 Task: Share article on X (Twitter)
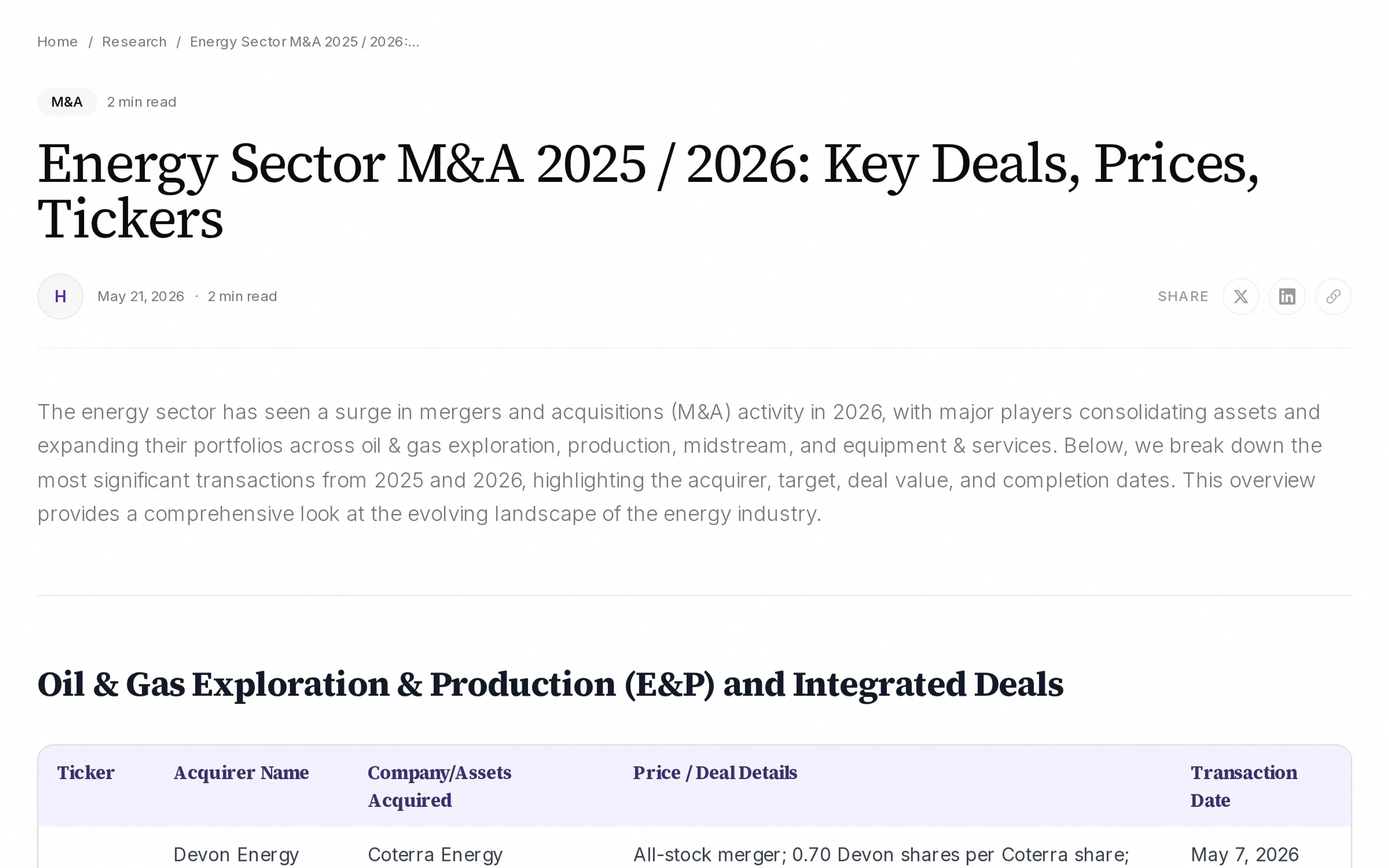click(1240, 296)
